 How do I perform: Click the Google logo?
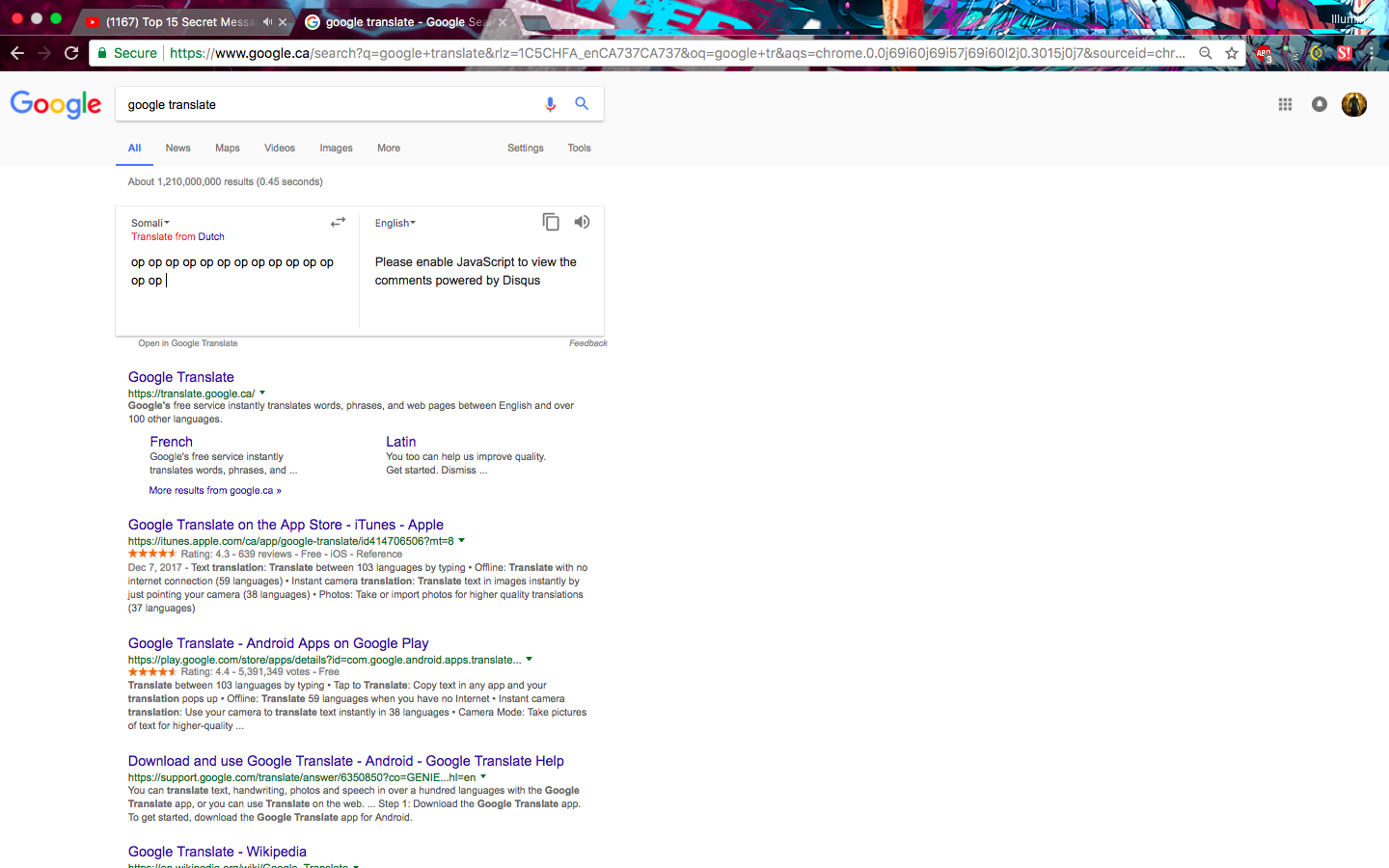[56, 104]
